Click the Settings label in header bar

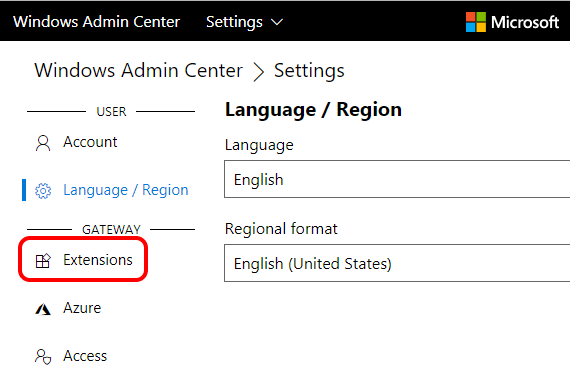[234, 22]
